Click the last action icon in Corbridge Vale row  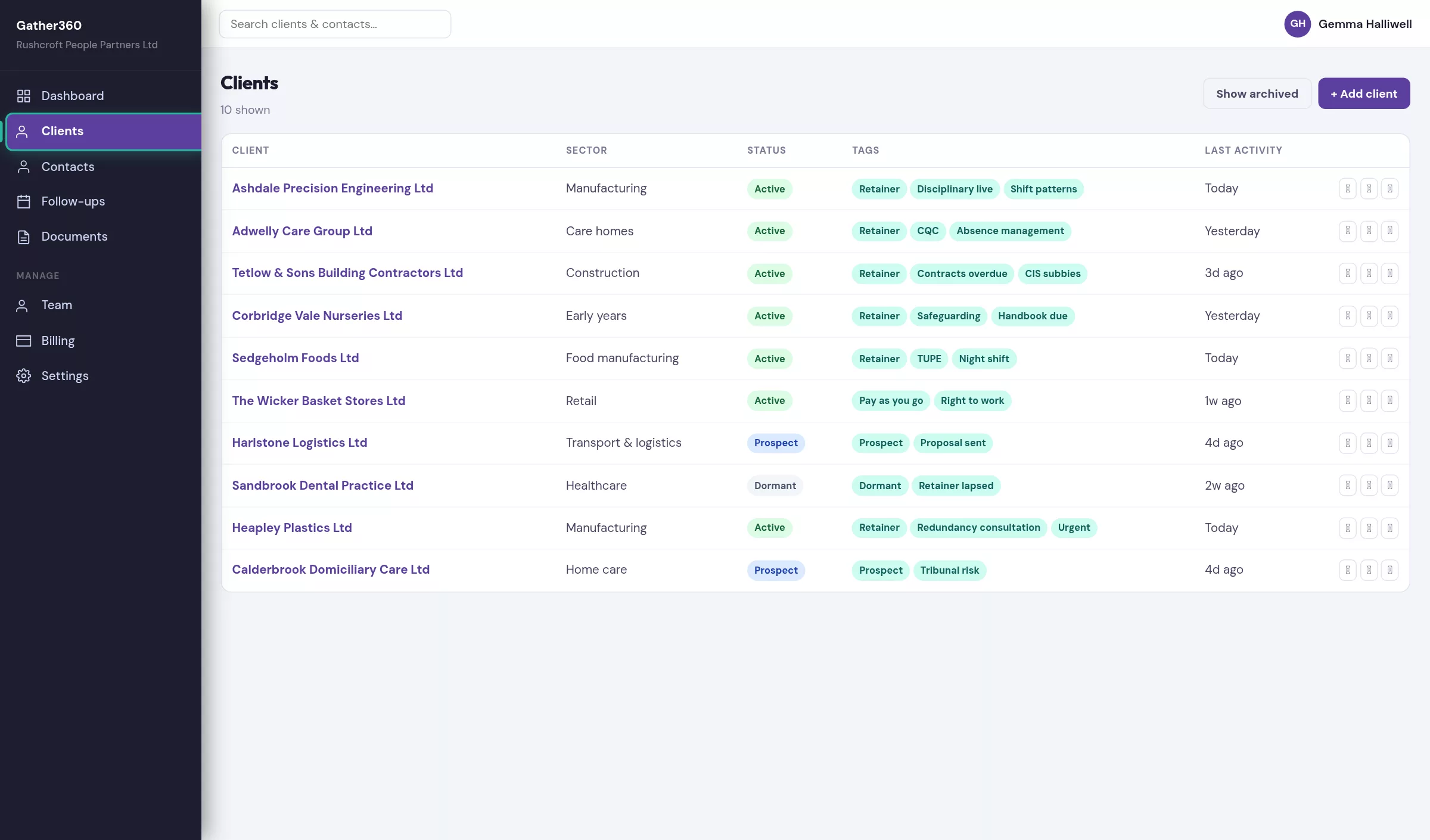(1389, 316)
